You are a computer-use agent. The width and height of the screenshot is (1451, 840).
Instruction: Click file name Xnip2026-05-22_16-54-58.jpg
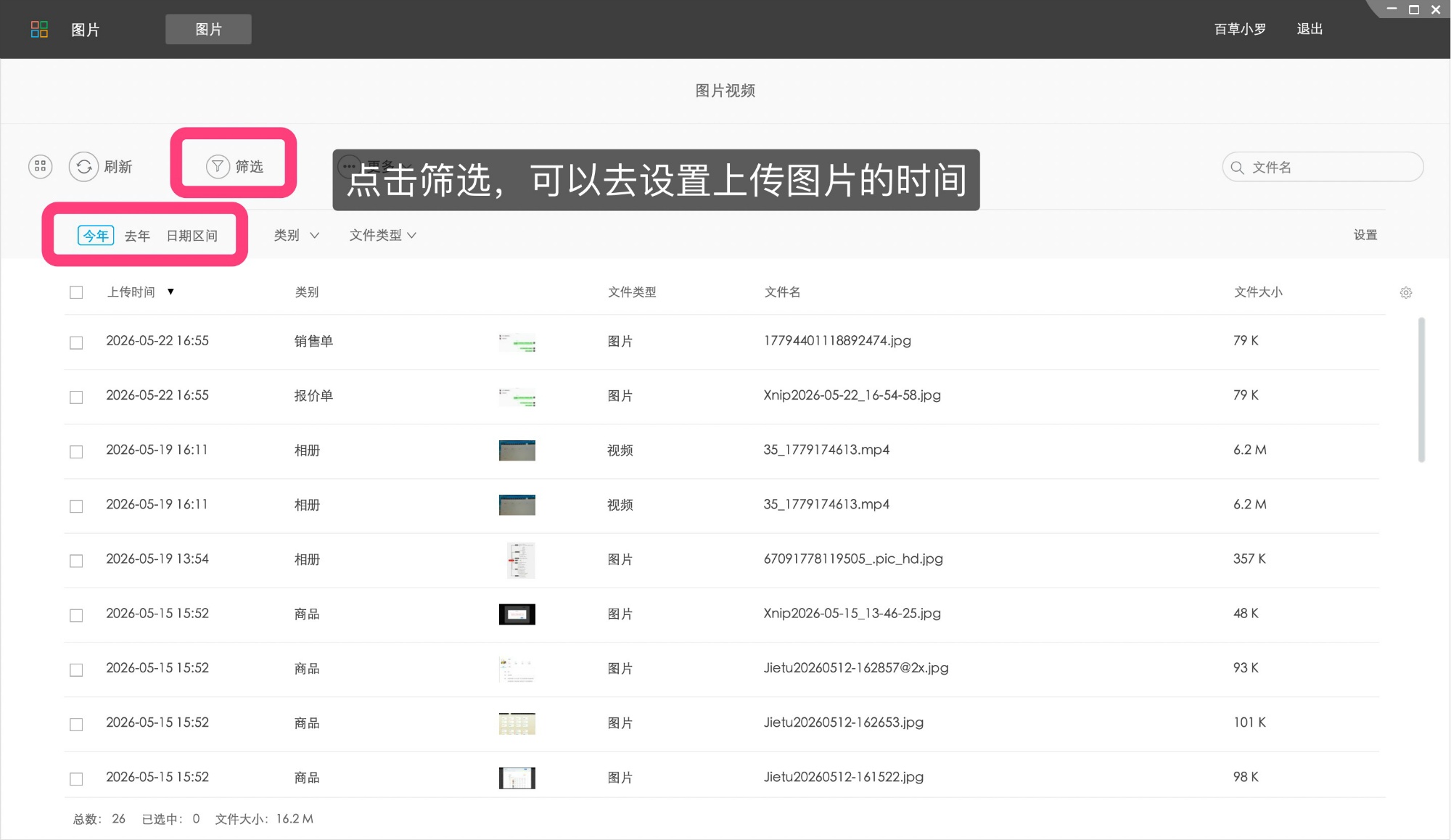[x=852, y=395]
